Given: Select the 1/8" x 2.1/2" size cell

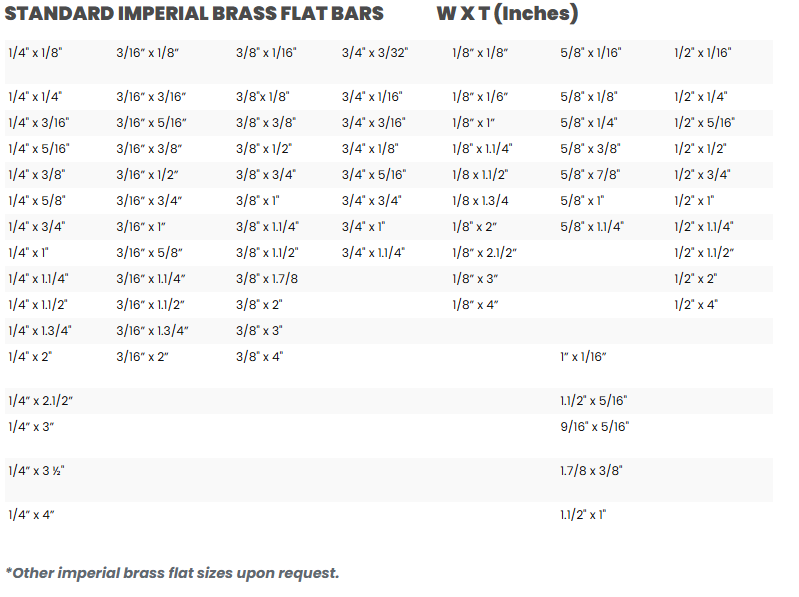Looking at the screenshot, I should click(x=484, y=252).
